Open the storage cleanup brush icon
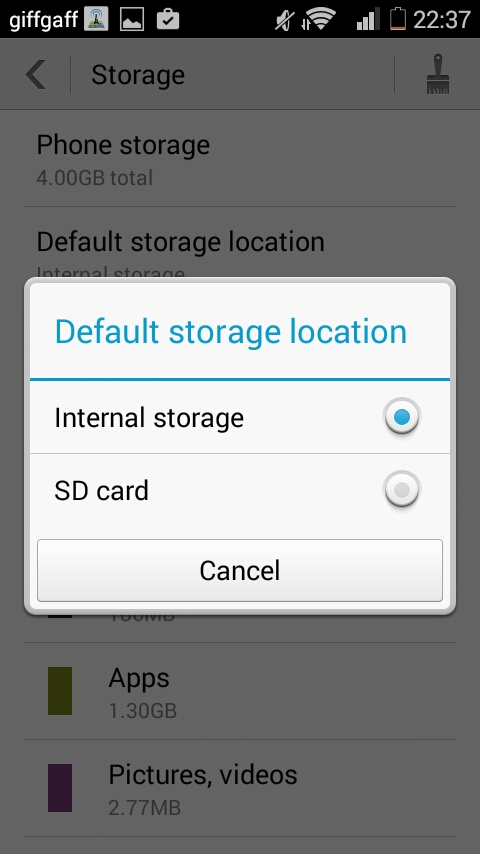Image resolution: width=480 pixels, height=854 pixels. click(x=438, y=74)
